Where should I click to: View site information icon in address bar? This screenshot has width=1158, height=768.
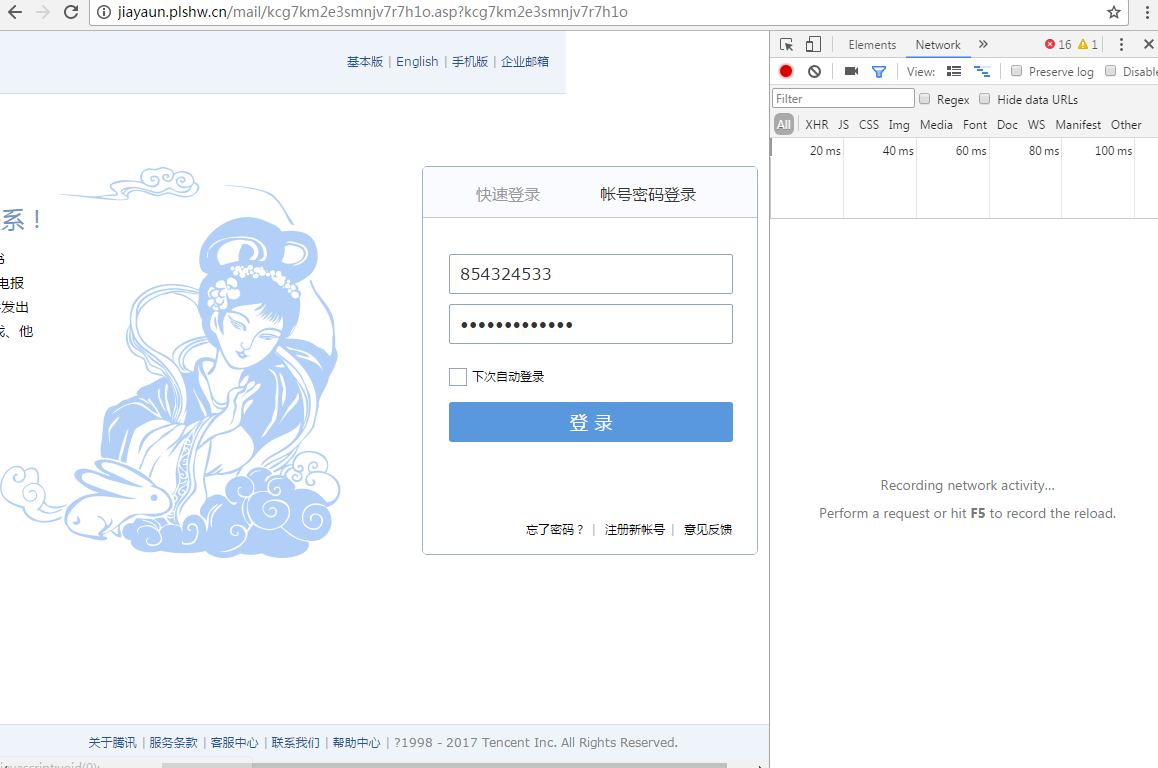coord(104,12)
